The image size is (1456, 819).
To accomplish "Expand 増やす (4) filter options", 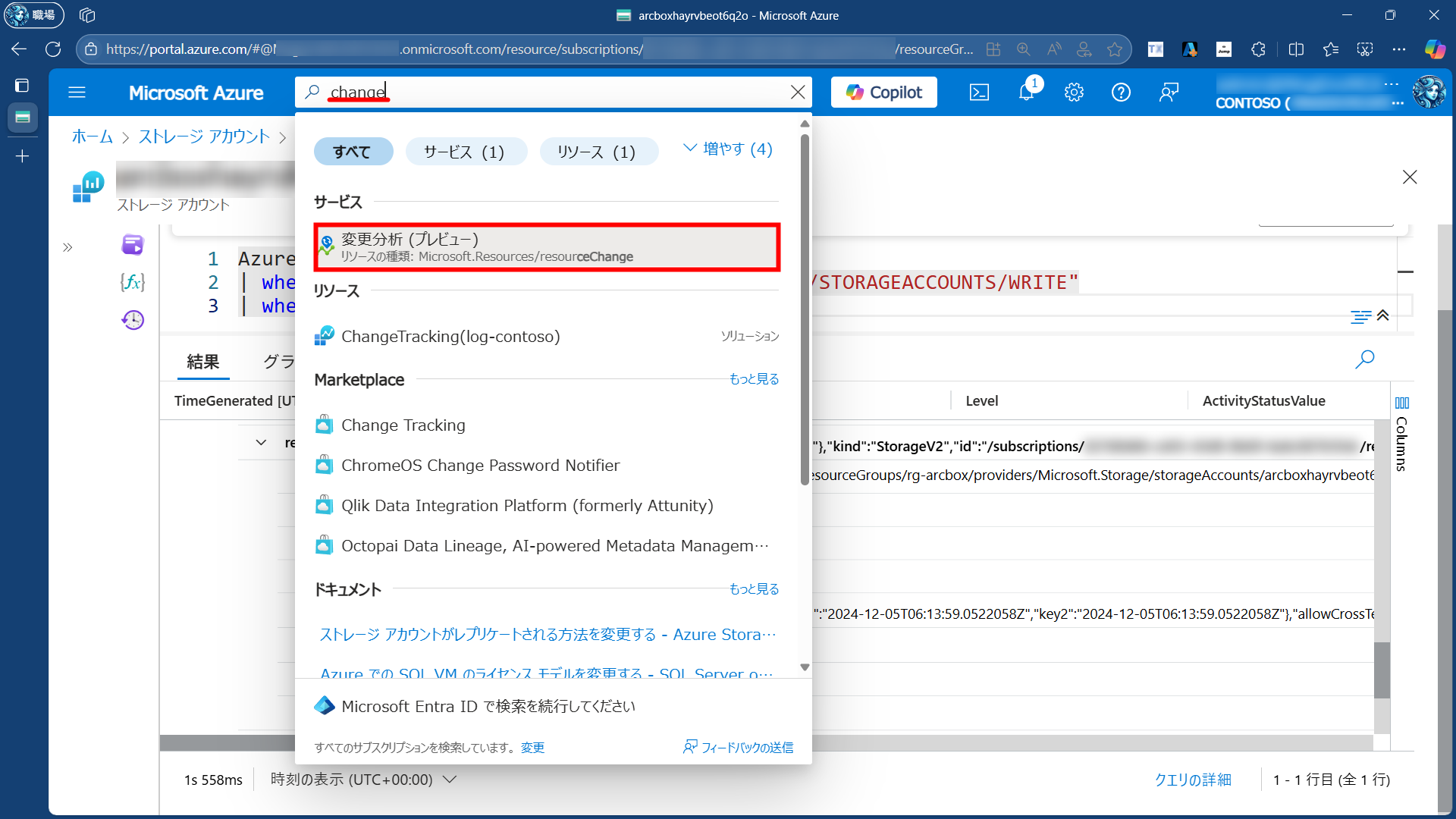I will [728, 149].
